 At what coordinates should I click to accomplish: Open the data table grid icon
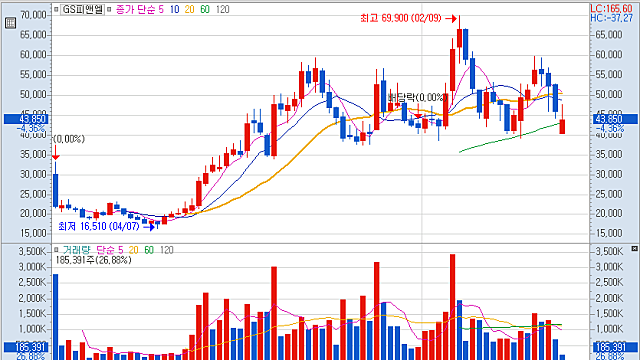click(10, 23)
